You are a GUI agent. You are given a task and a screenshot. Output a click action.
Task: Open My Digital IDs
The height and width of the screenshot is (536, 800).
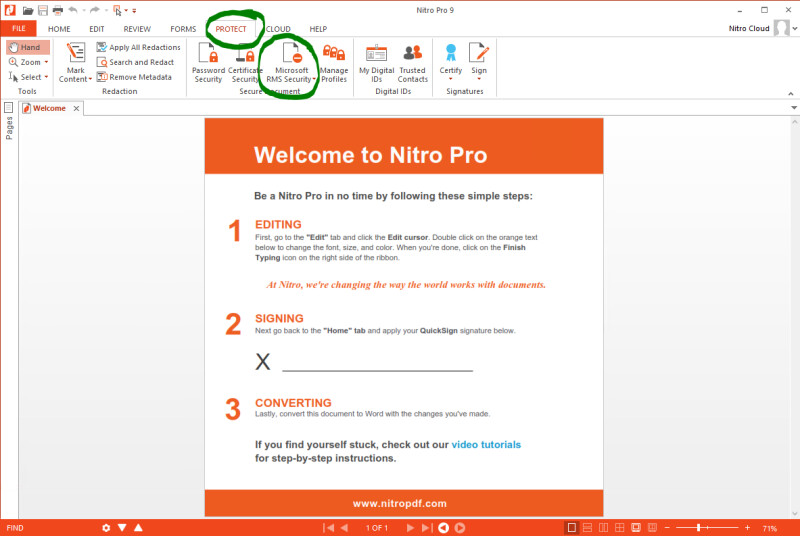click(377, 62)
